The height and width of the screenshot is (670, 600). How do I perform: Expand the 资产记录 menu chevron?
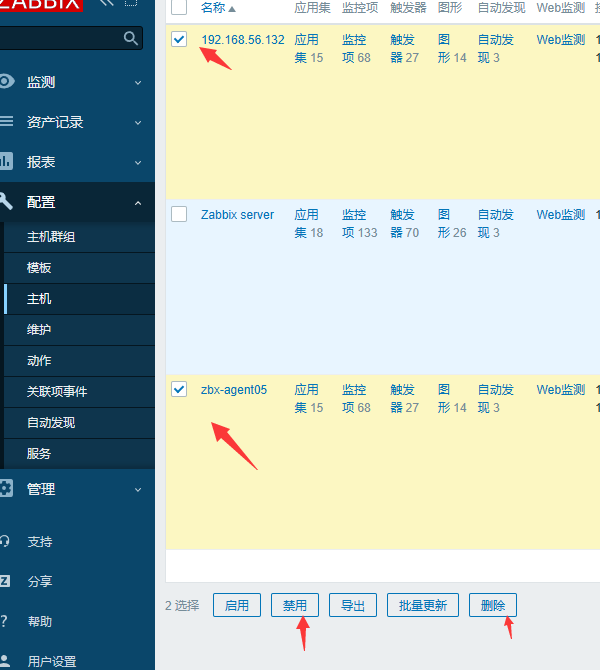coord(138,123)
